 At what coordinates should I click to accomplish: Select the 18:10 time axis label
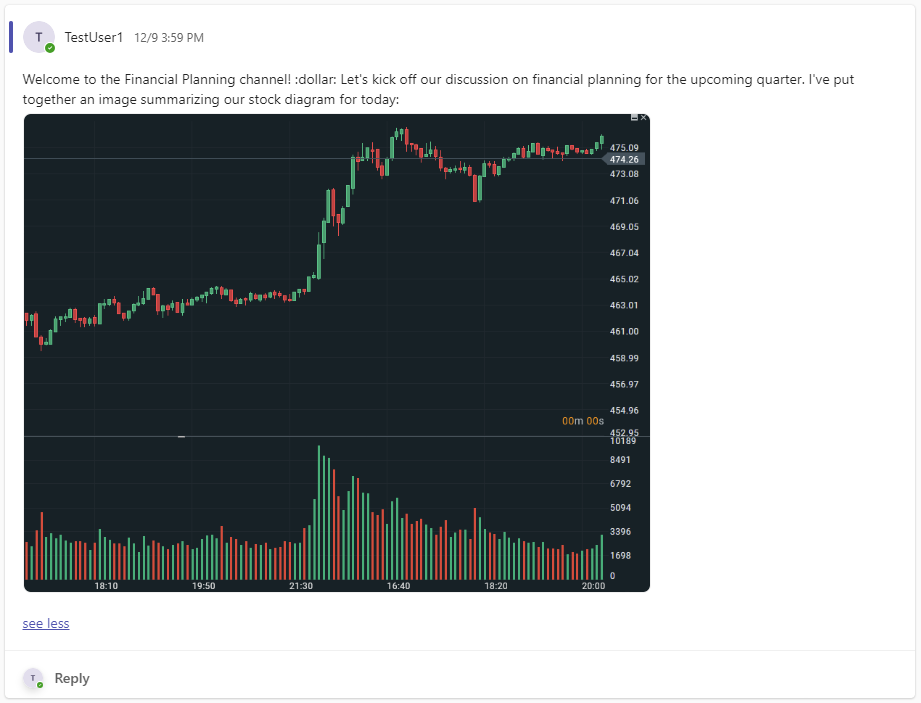(106, 586)
